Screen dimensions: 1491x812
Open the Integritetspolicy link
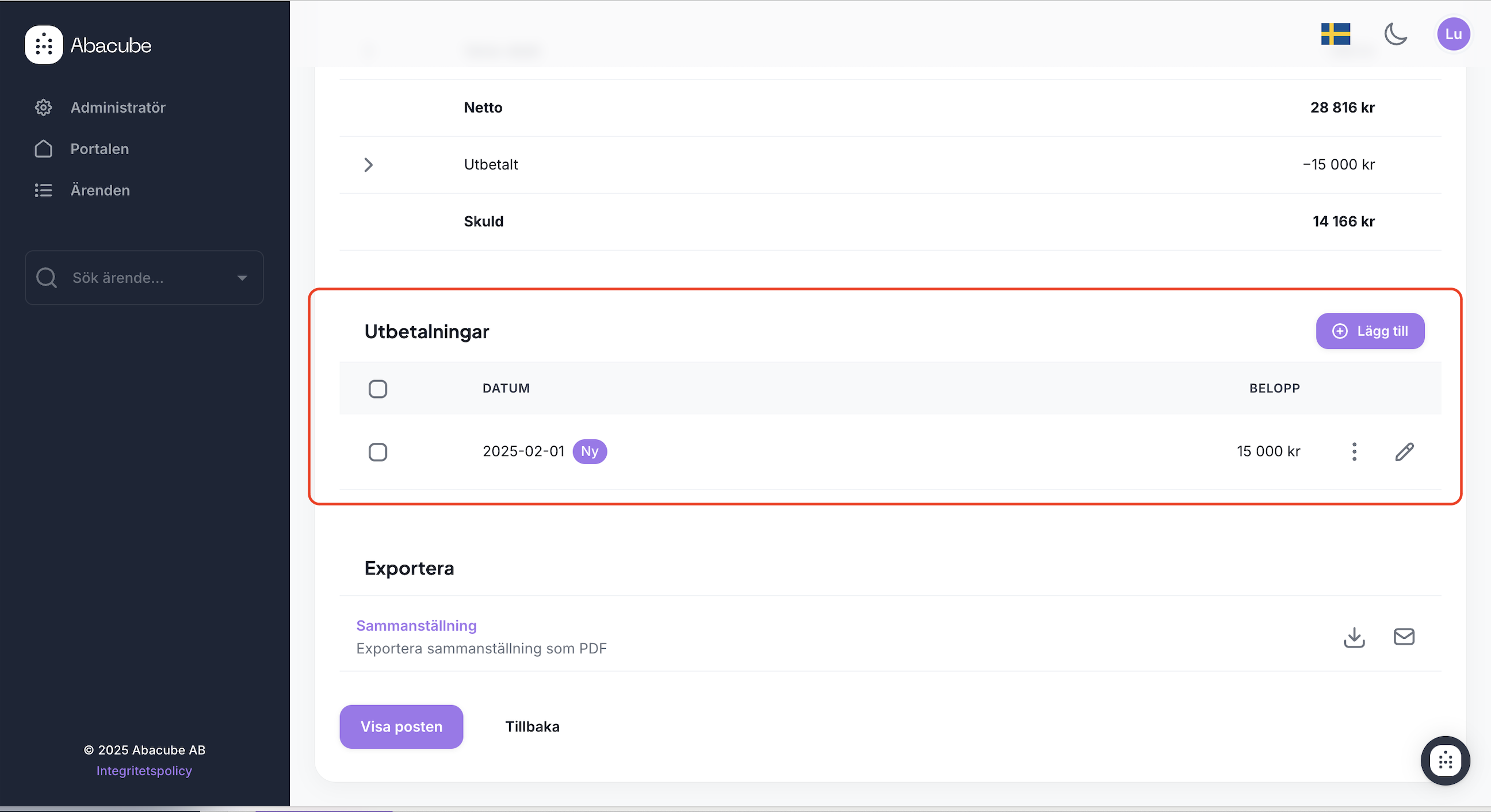point(144,771)
